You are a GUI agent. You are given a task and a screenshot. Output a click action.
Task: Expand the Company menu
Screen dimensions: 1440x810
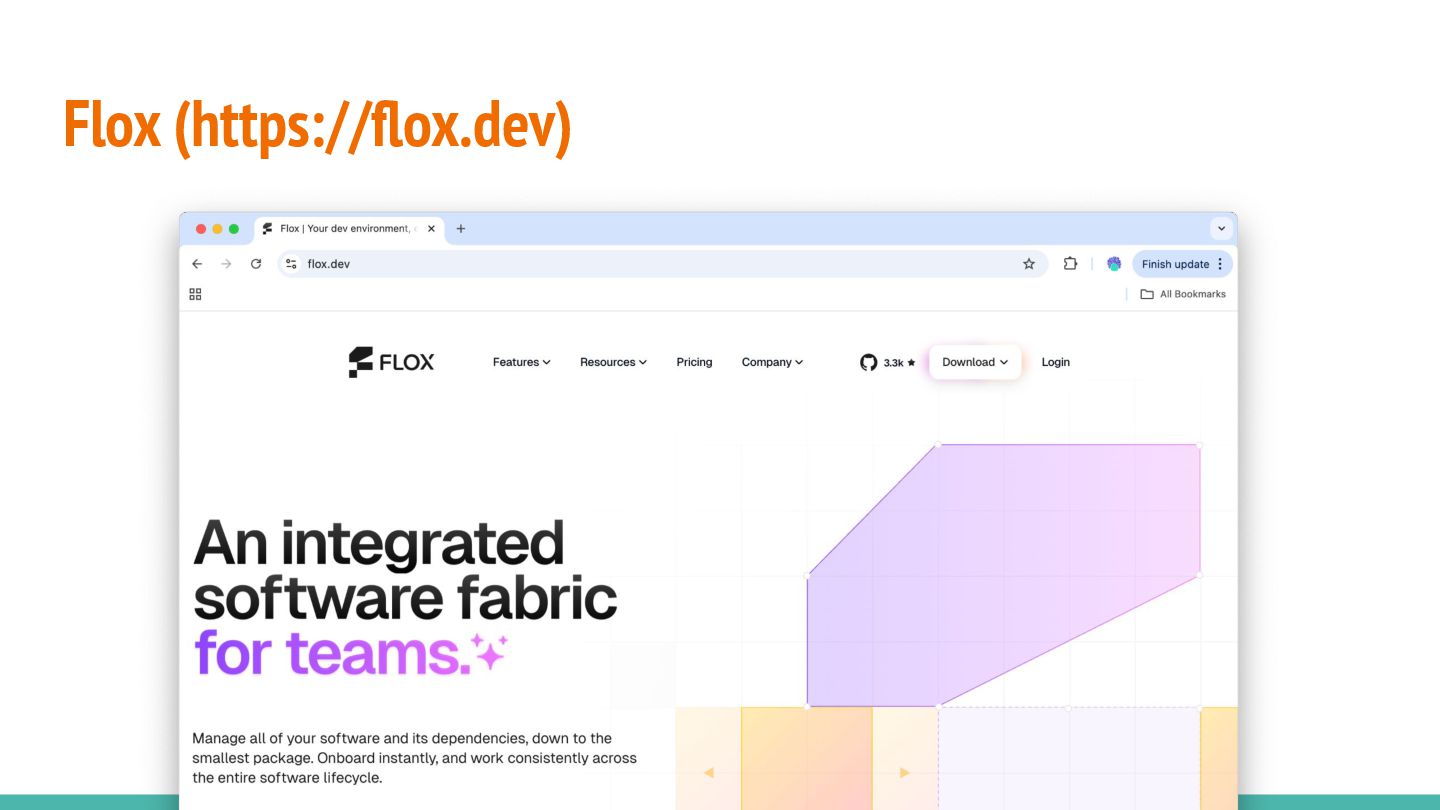pos(772,362)
